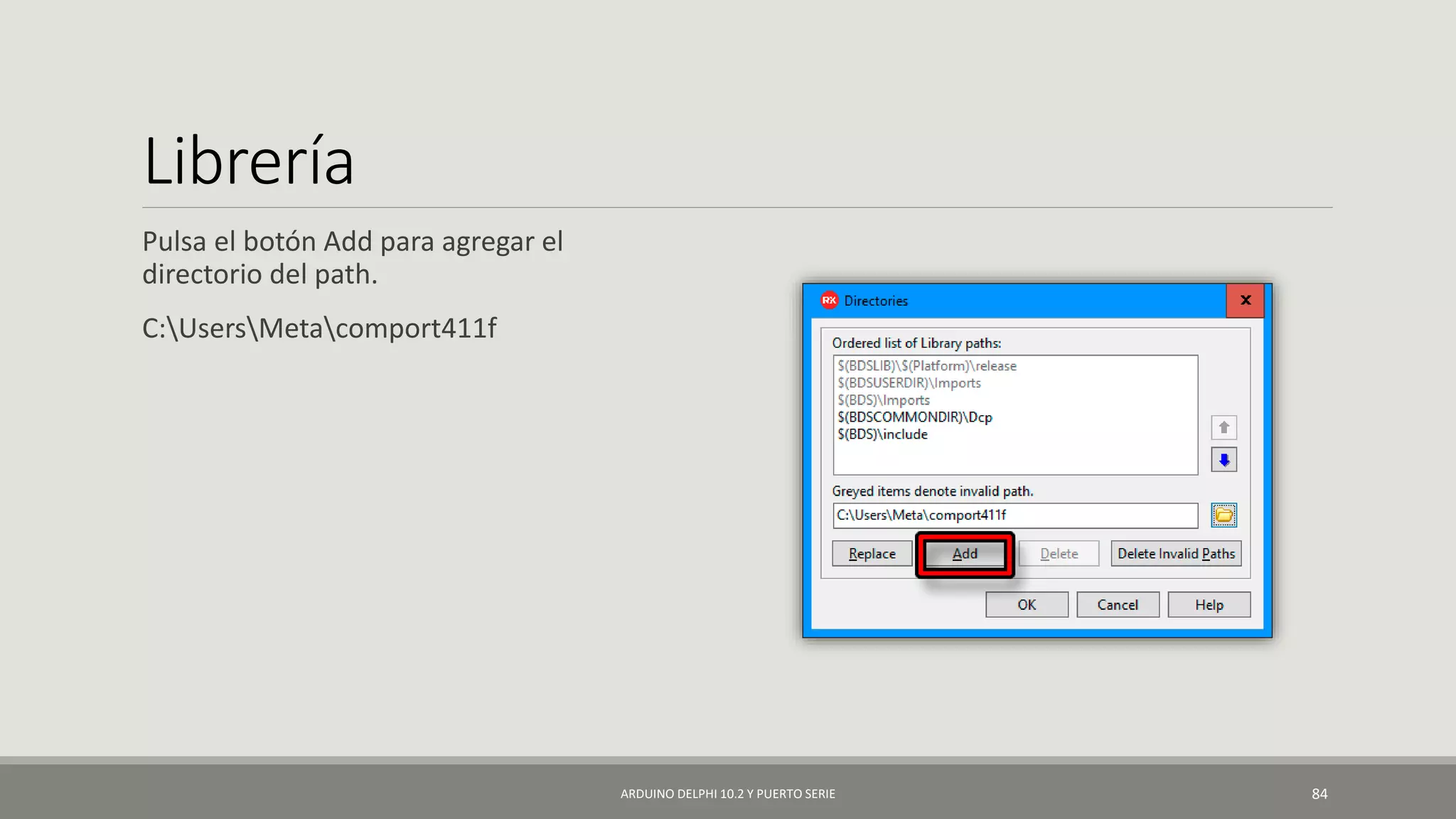Click the move path down arrow
Image resolution: width=1456 pixels, height=819 pixels.
1224,460
